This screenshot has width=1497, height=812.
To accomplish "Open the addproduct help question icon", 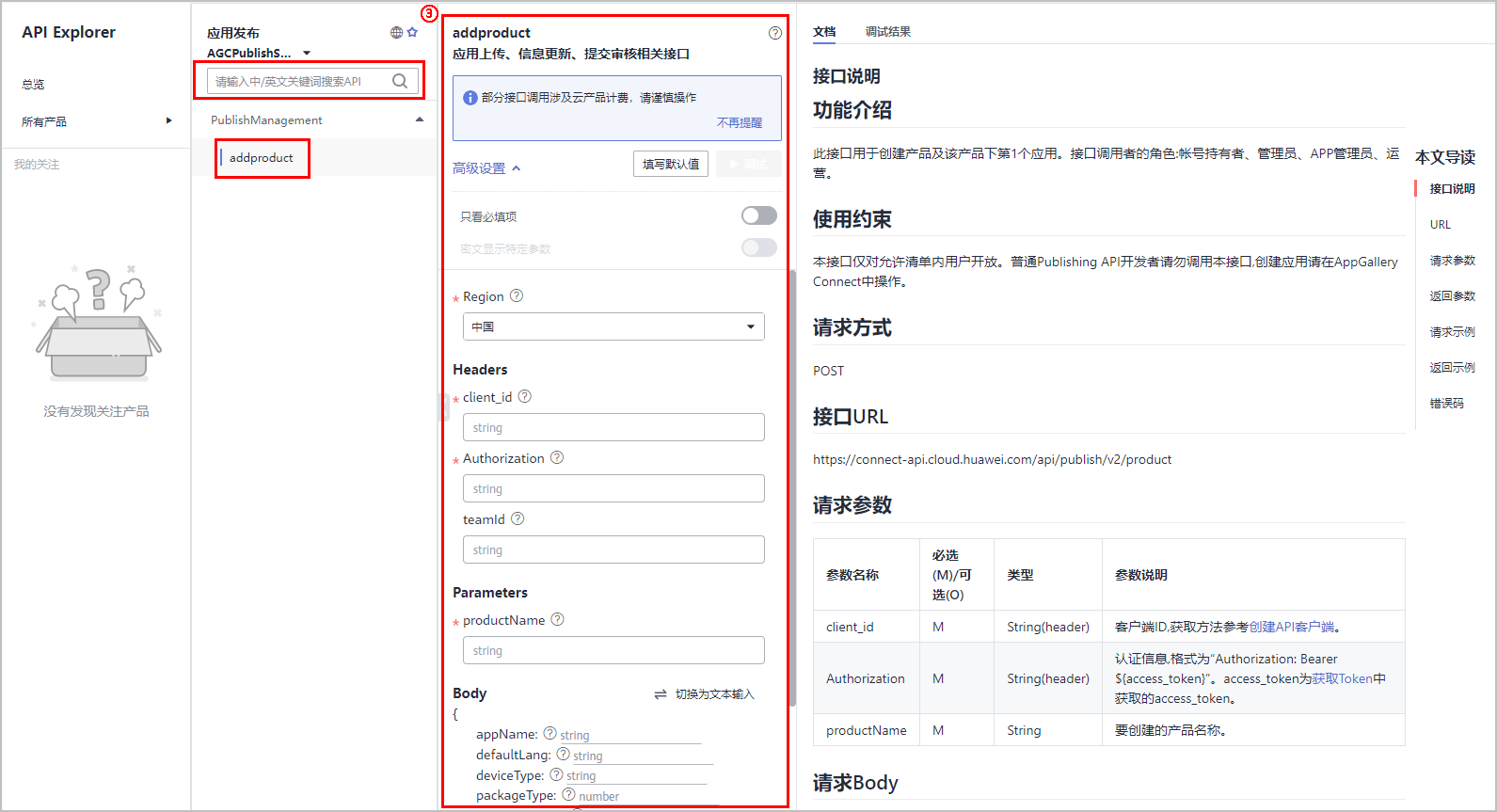I will point(775,33).
